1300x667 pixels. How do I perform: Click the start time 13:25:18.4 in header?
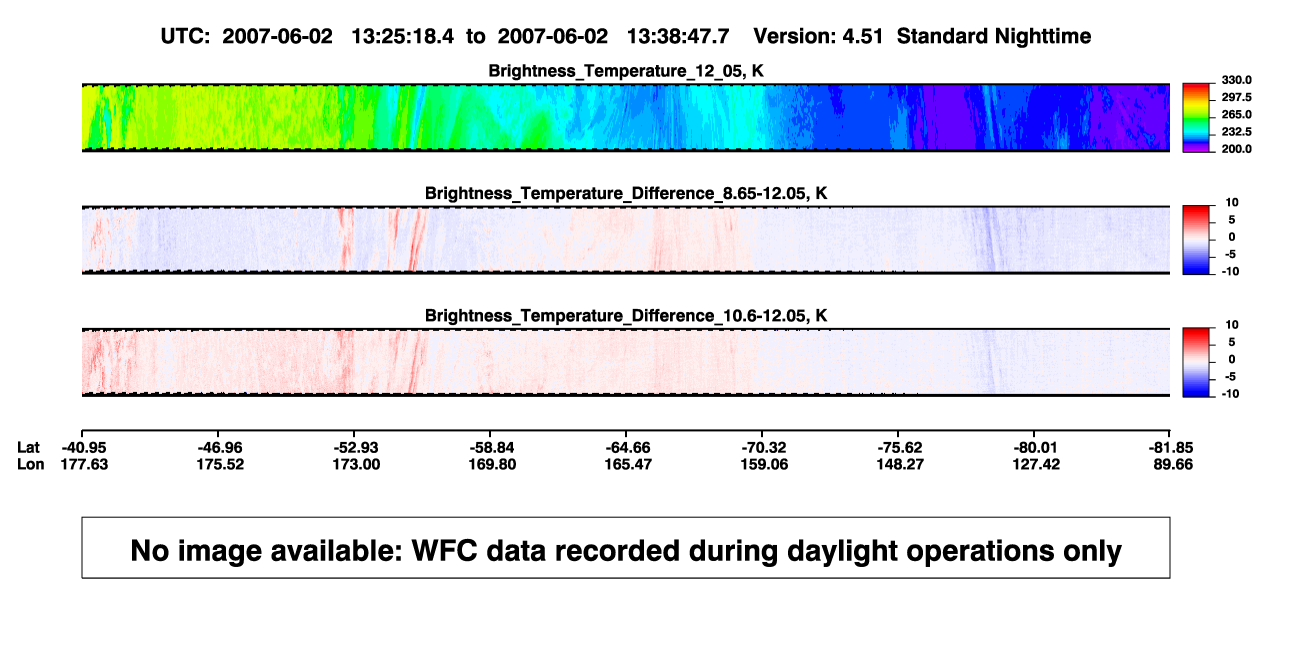tap(403, 36)
